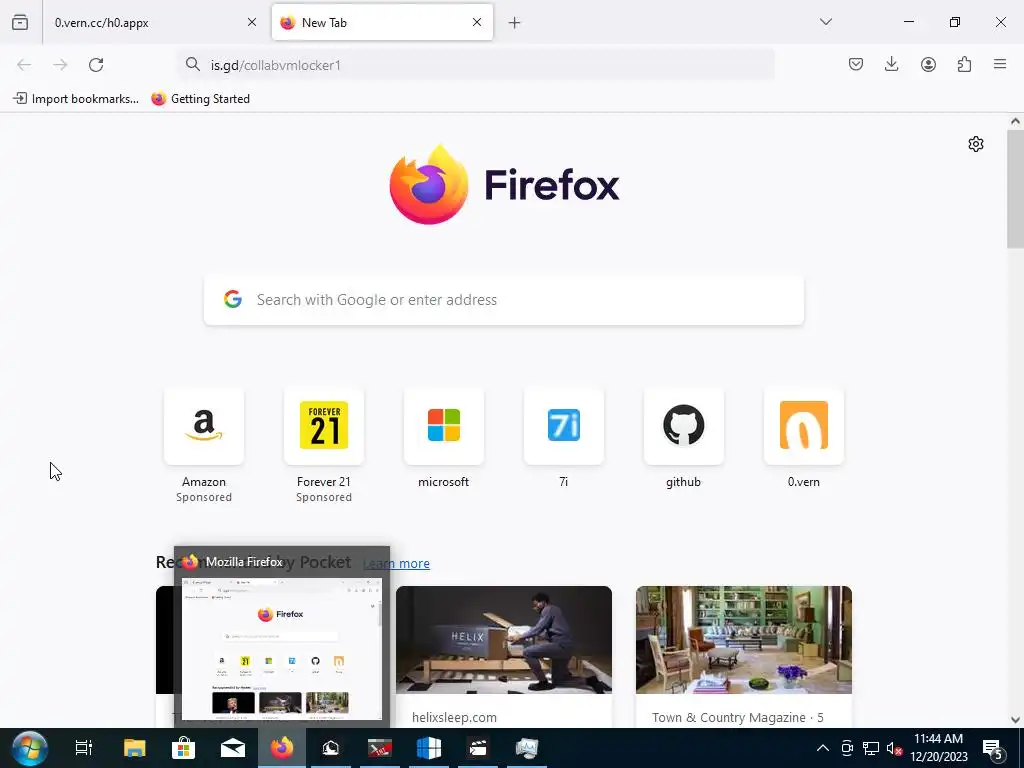Open the Firefox account menu

pyautogui.click(x=928, y=64)
